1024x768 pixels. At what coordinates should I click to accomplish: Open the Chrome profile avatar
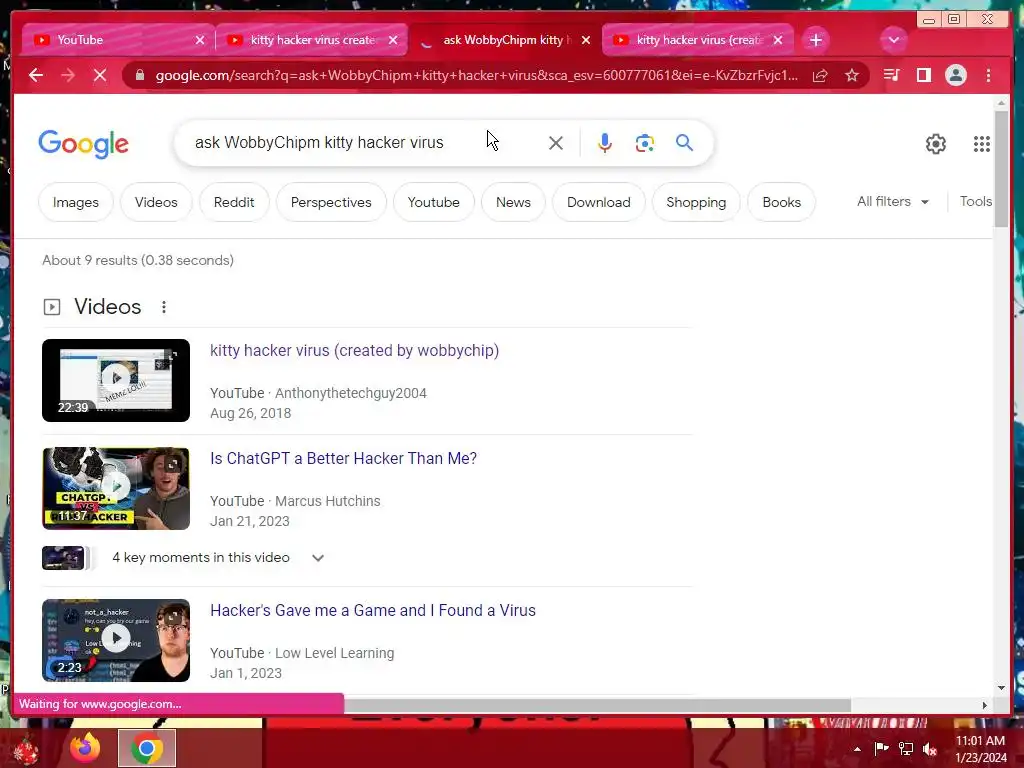(955, 75)
